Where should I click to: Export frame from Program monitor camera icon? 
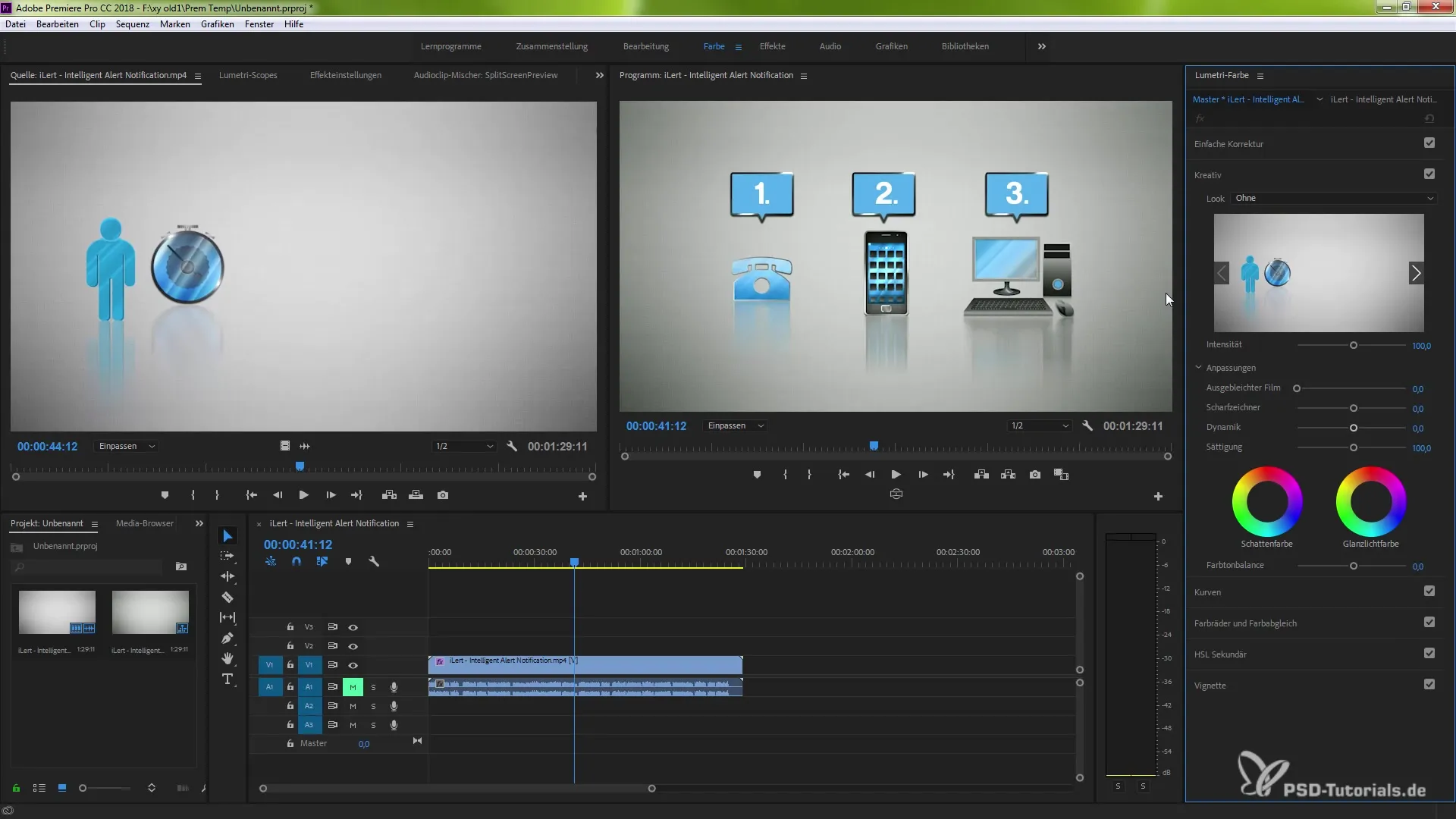tap(1035, 475)
